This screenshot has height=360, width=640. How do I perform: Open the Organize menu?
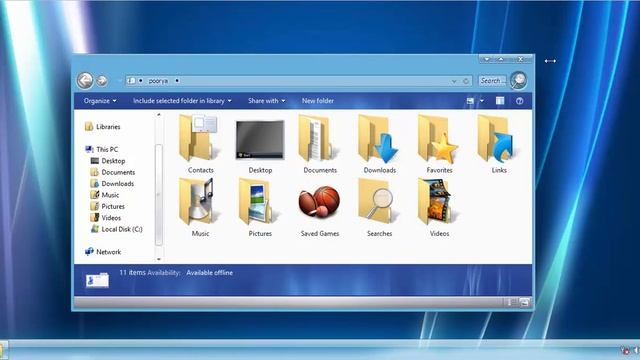[100, 101]
